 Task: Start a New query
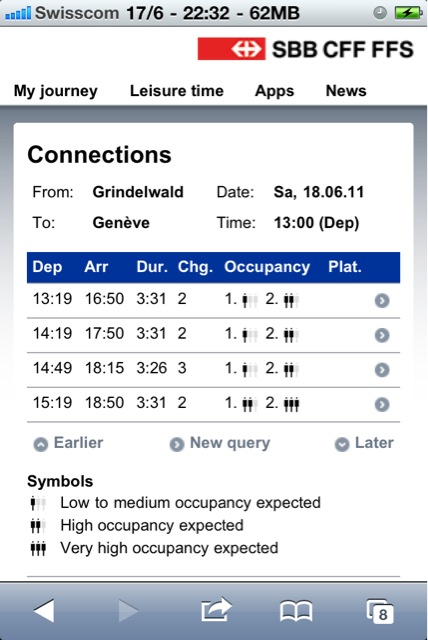[x=220, y=443]
